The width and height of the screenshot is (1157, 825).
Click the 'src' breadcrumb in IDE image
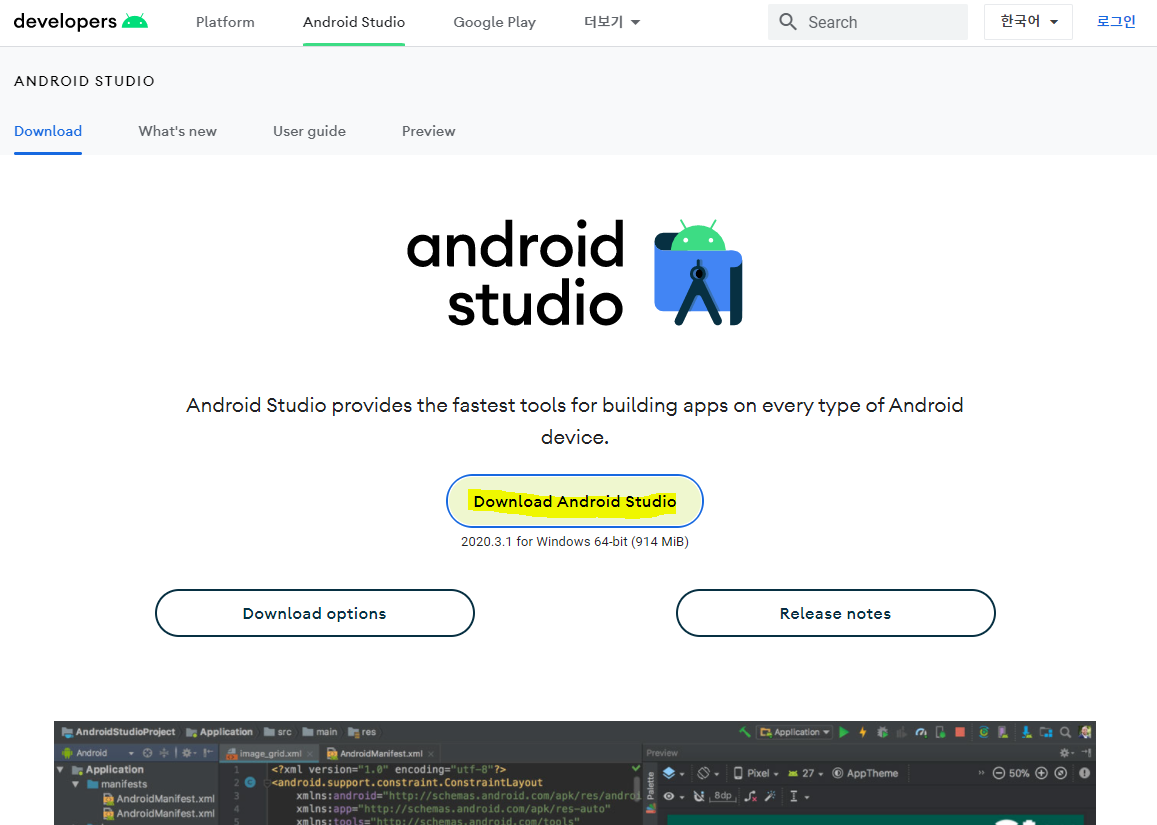tap(278, 732)
